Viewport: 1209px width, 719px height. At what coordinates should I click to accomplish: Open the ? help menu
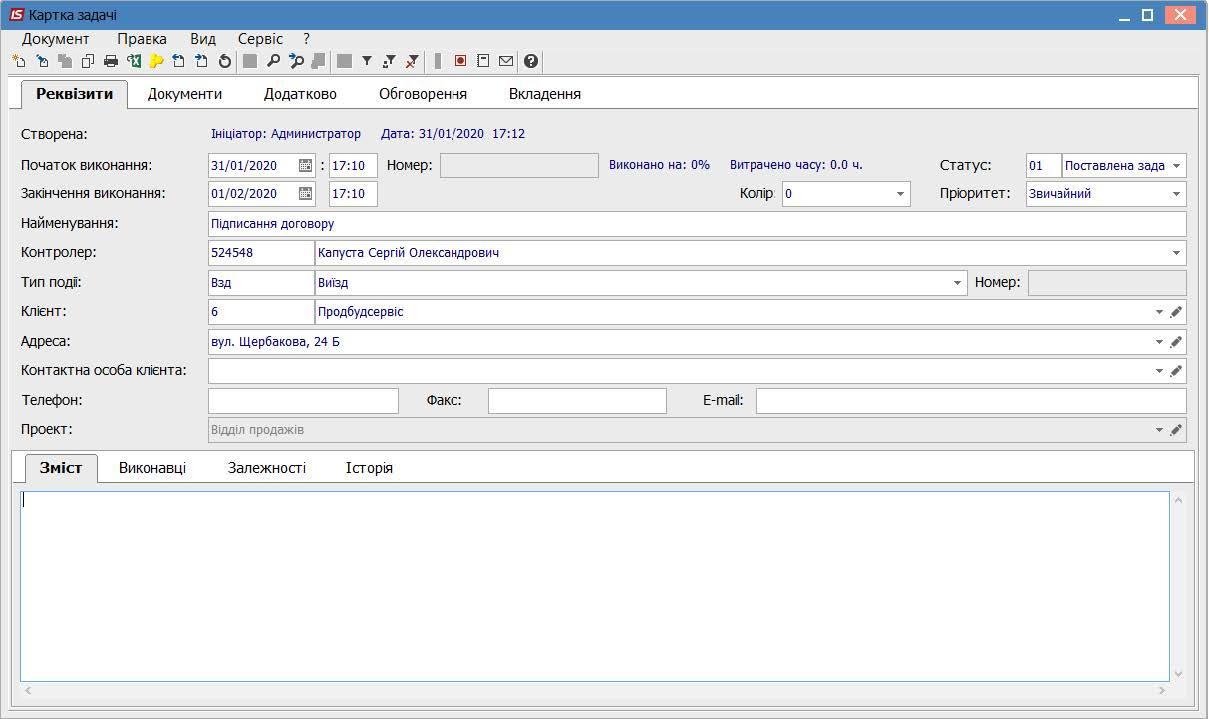tap(307, 39)
